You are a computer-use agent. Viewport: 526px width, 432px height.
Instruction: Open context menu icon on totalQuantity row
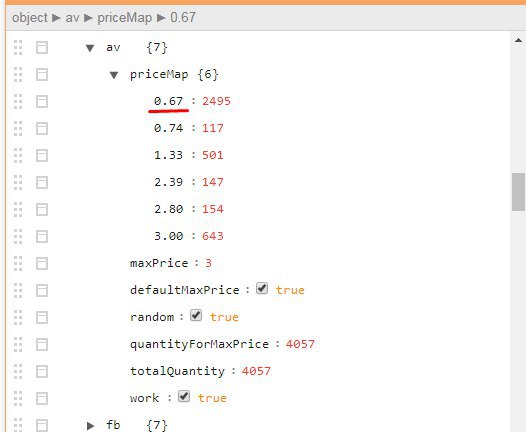point(42,372)
